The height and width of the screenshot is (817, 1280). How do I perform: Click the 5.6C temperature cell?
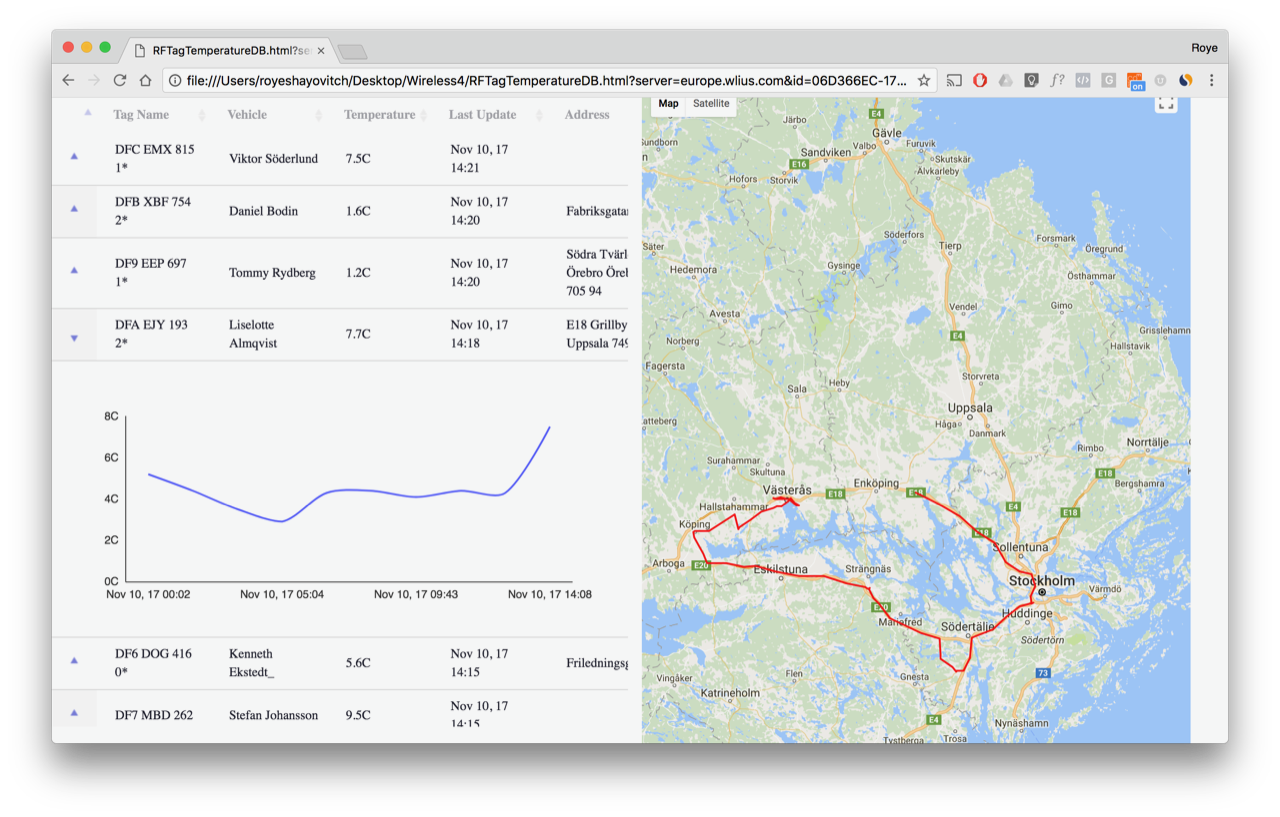tap(358, 663)
